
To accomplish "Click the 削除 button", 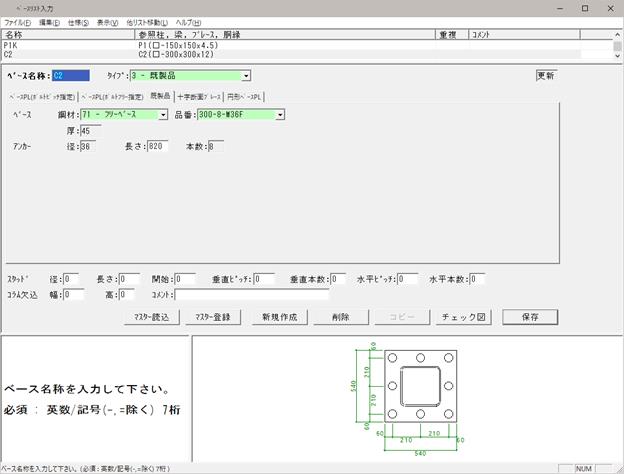I will click(x=341, y=317).
